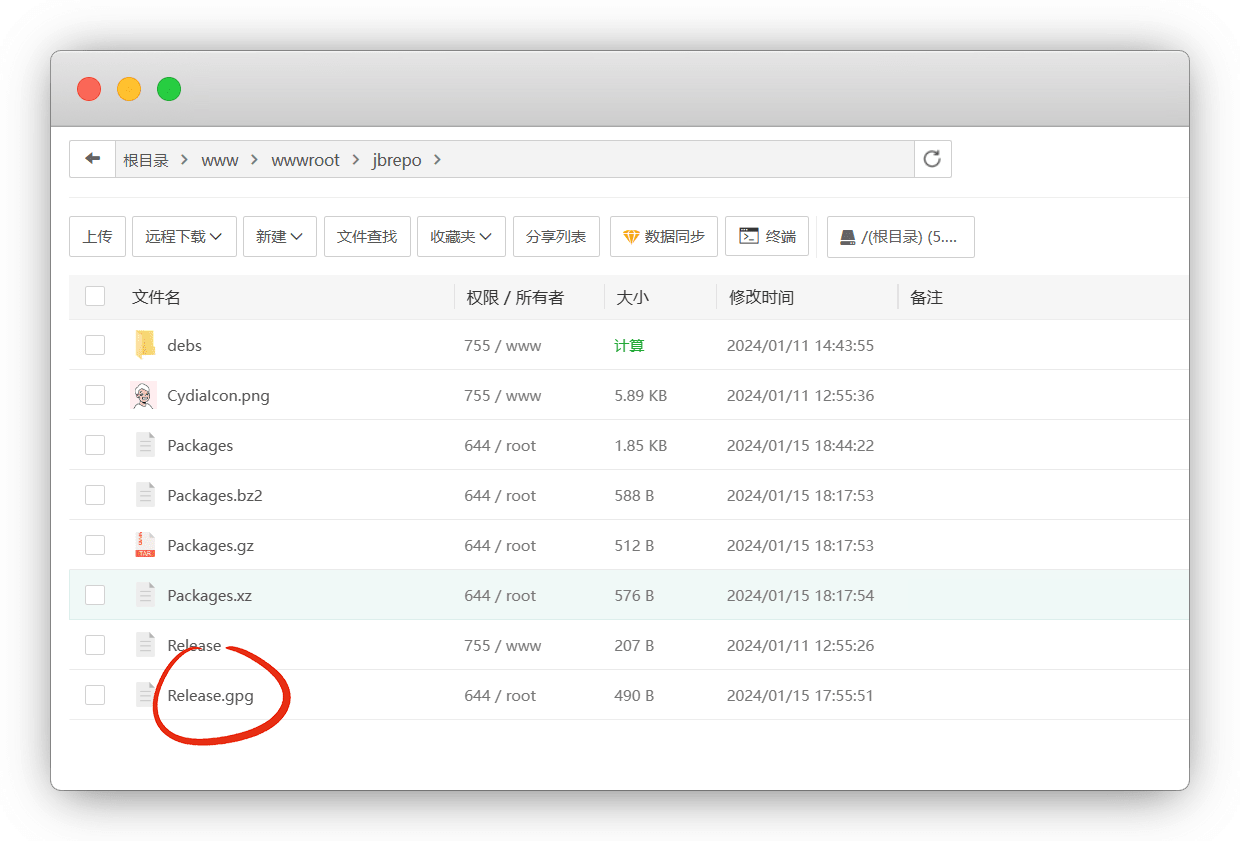Expand the 收藏夹 favorites dropdown
This screenshot has width=1240, height=841.
click(x=461, y=237)
